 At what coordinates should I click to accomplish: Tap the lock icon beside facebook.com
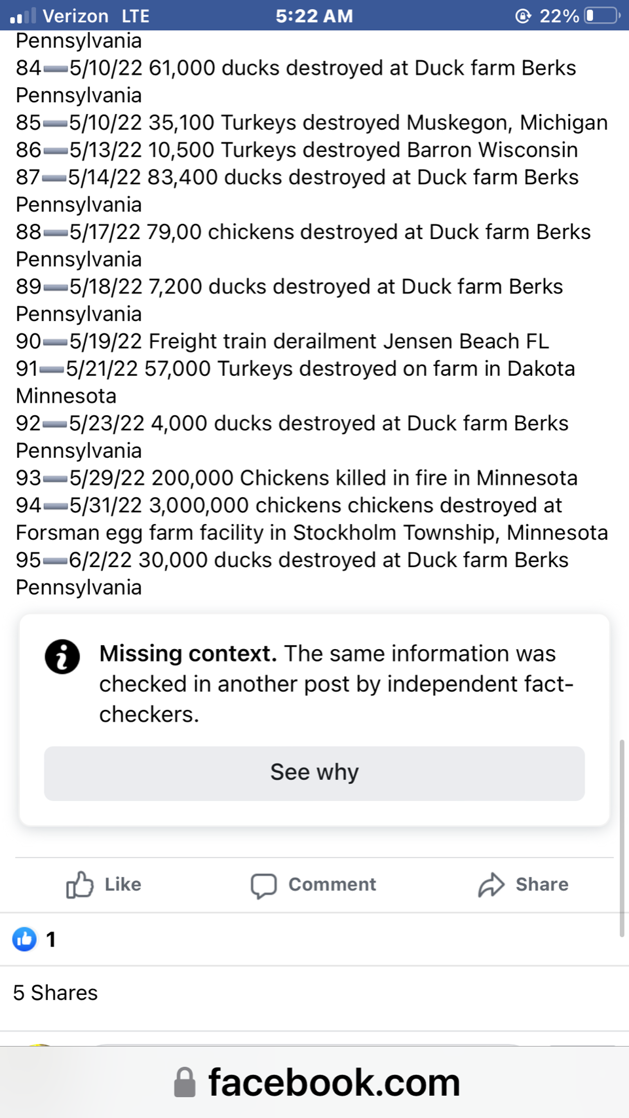[x=185, y=1082]
